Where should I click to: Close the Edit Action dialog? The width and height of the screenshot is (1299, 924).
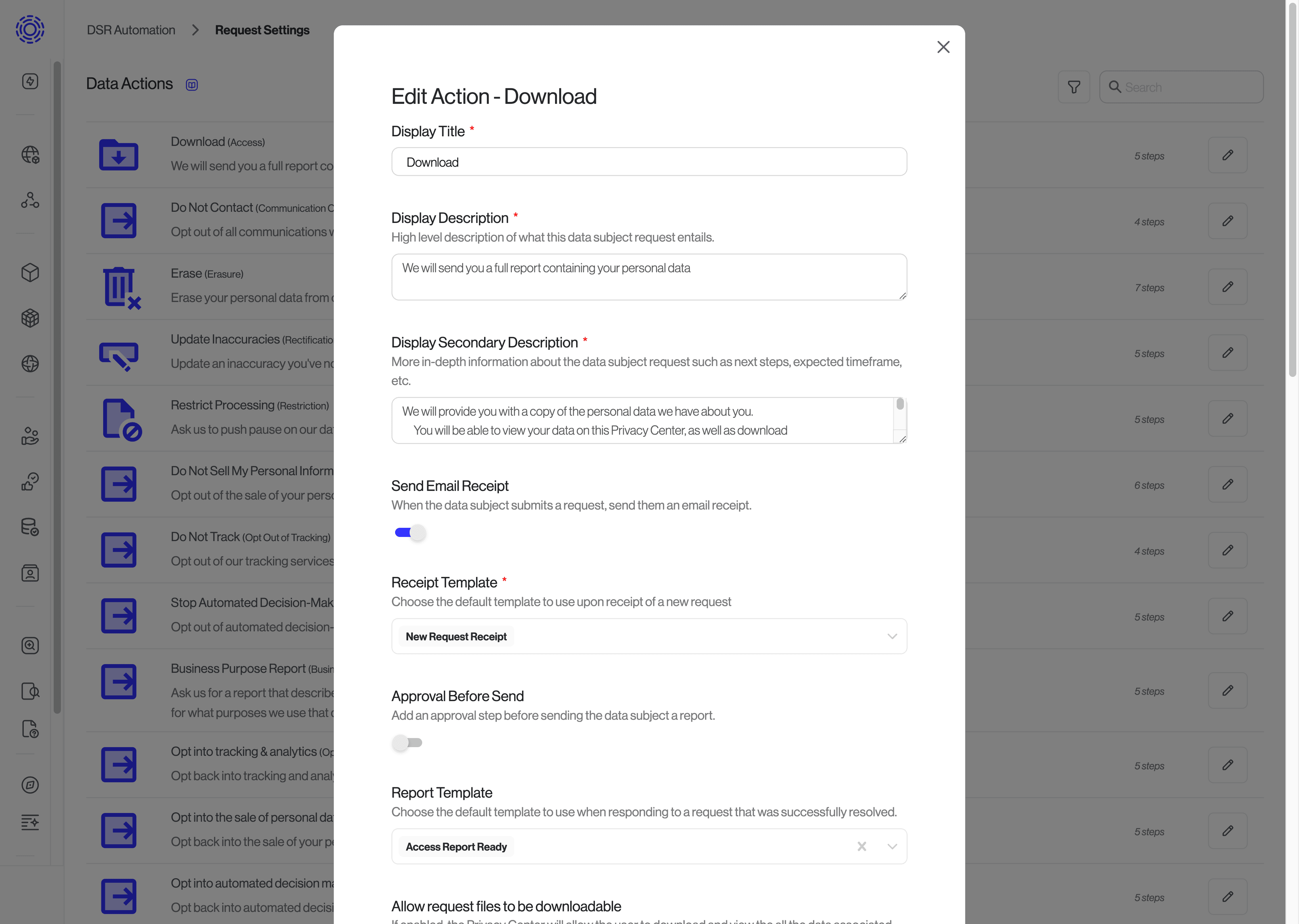coord(943,47)
